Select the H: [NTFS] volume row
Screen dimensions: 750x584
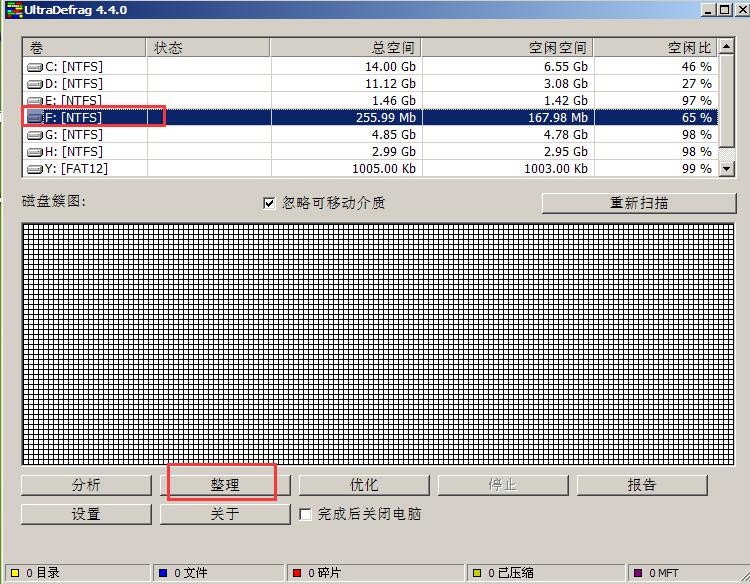coord(370,152)
